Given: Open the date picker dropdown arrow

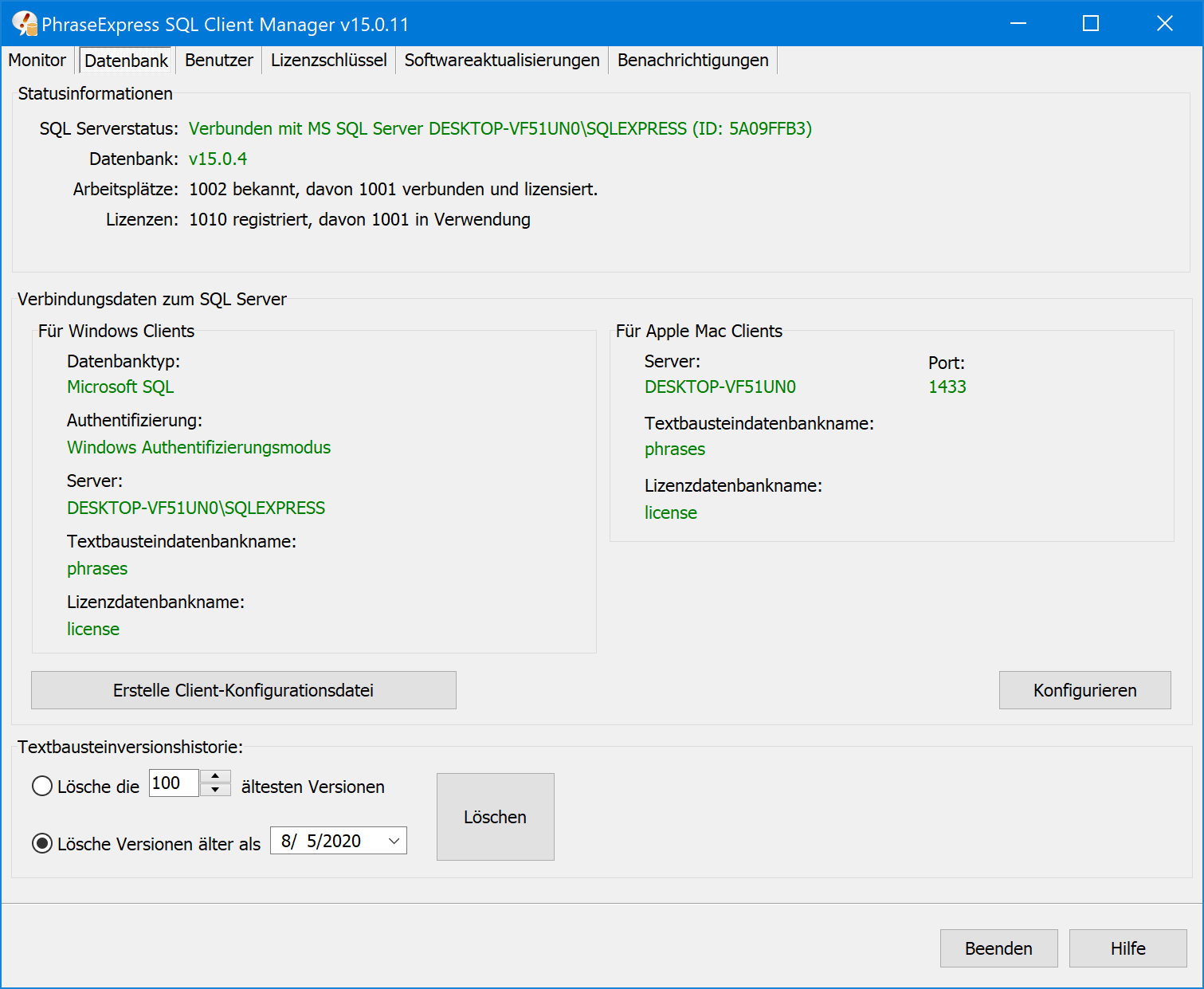Looking at the screenshot, I should coord(394,841).
